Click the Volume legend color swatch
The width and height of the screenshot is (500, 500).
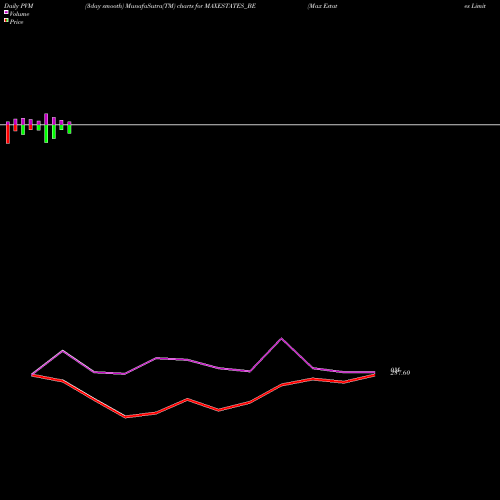[6, 12]
